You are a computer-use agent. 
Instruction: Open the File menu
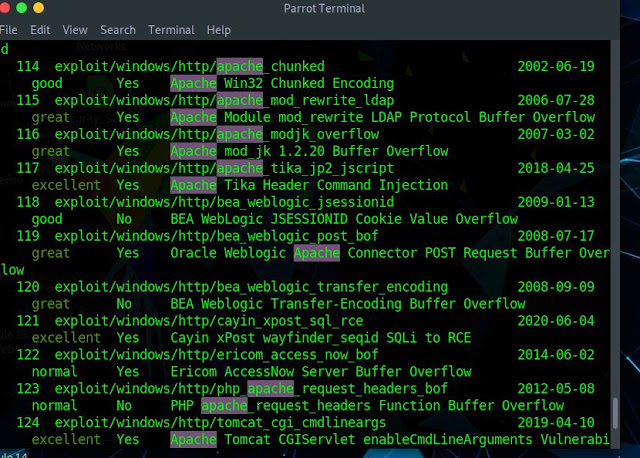[x=9, y=30]
